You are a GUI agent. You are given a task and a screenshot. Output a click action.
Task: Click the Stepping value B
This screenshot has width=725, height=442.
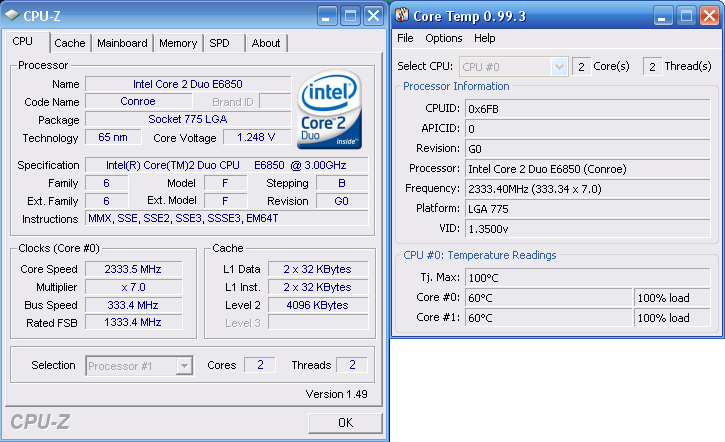(342, 183)
